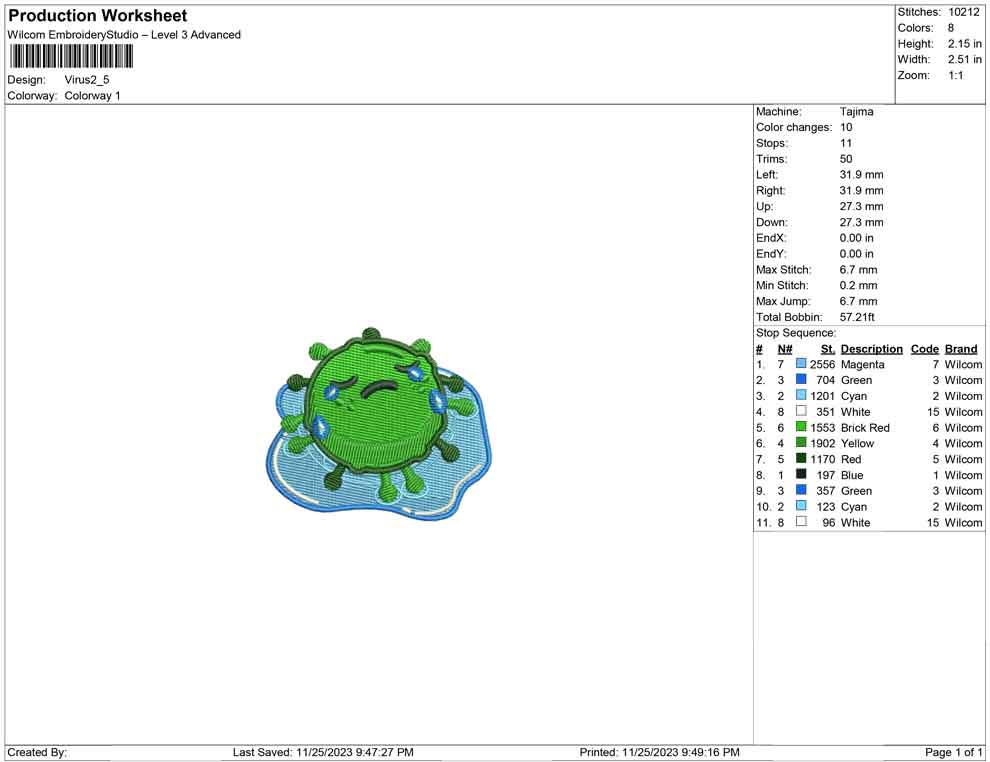Click the stop 8 Blue swatch

(801, 474)
